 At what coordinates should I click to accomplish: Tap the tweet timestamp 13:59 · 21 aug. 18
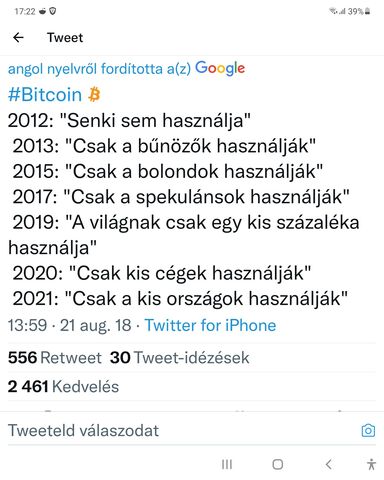tap(70, 325)
